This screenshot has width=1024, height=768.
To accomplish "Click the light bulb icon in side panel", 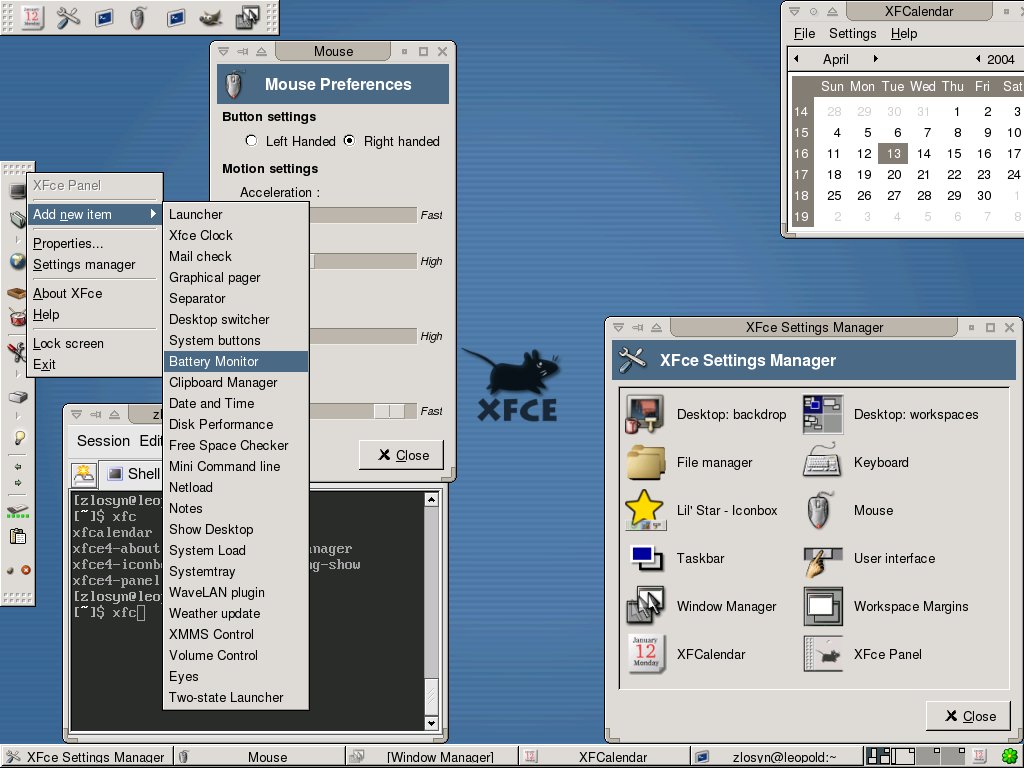I will tap(19, 438).
